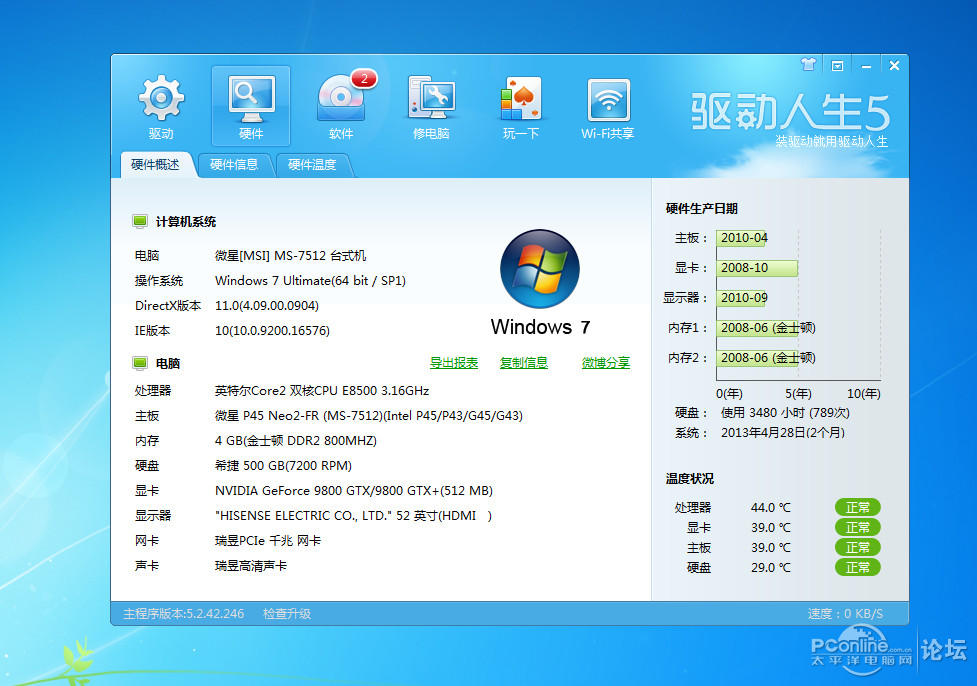Click the 正常 badge for 主板 temperature
The image size is (977, 686).
(857, 547)
